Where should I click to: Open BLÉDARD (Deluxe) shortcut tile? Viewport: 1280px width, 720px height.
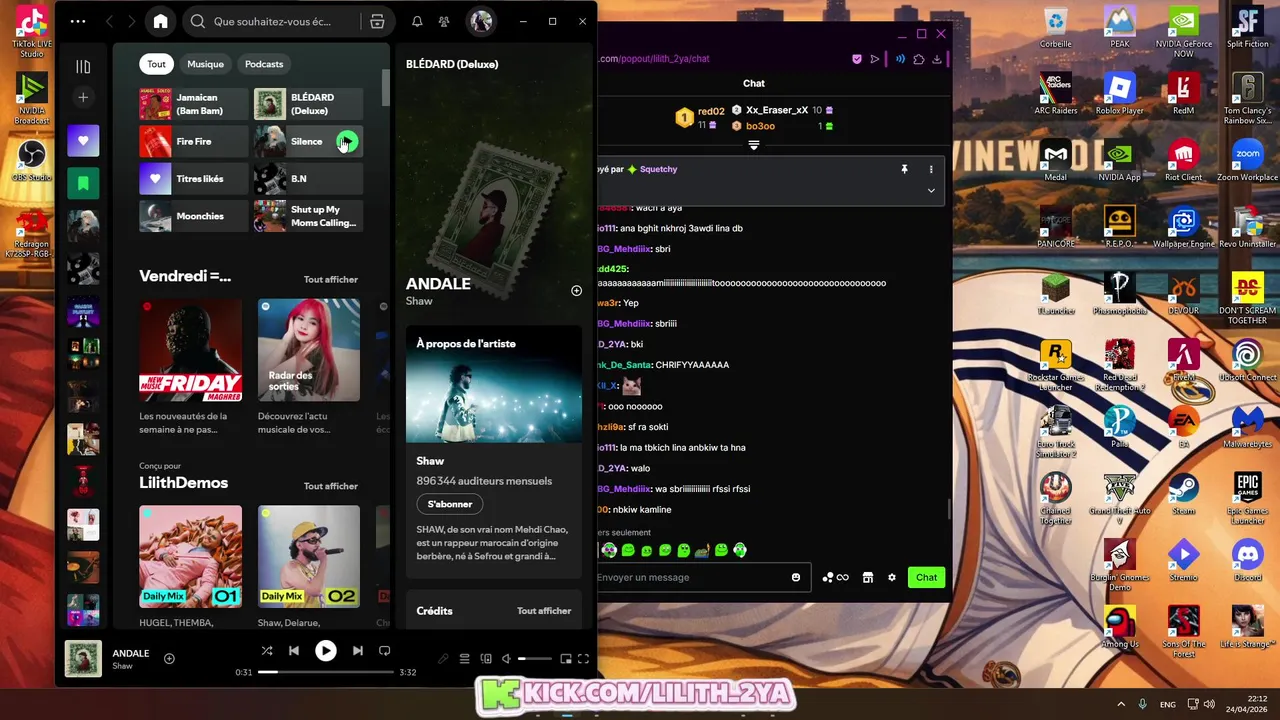[x=308, y=104]
